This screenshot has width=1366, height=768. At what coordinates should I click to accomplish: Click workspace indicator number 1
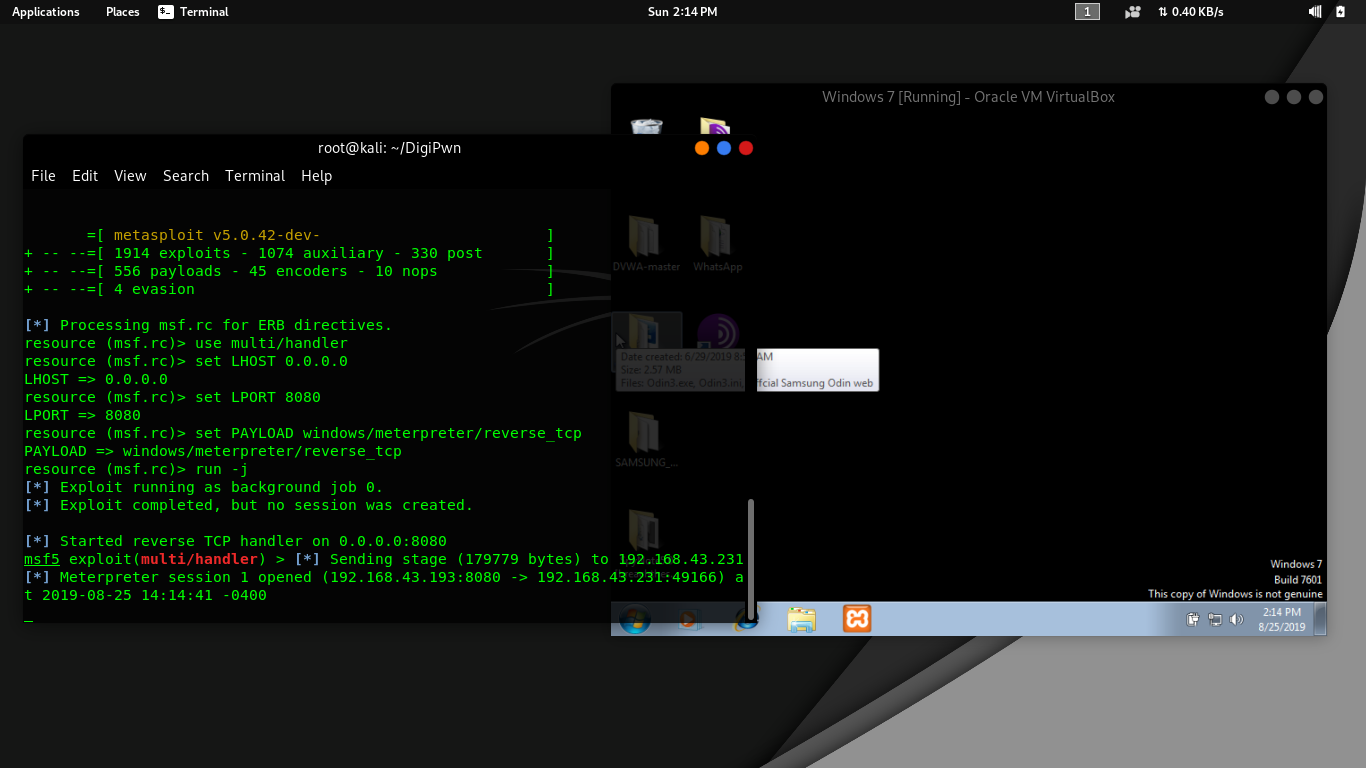(x=1087, y=12)
